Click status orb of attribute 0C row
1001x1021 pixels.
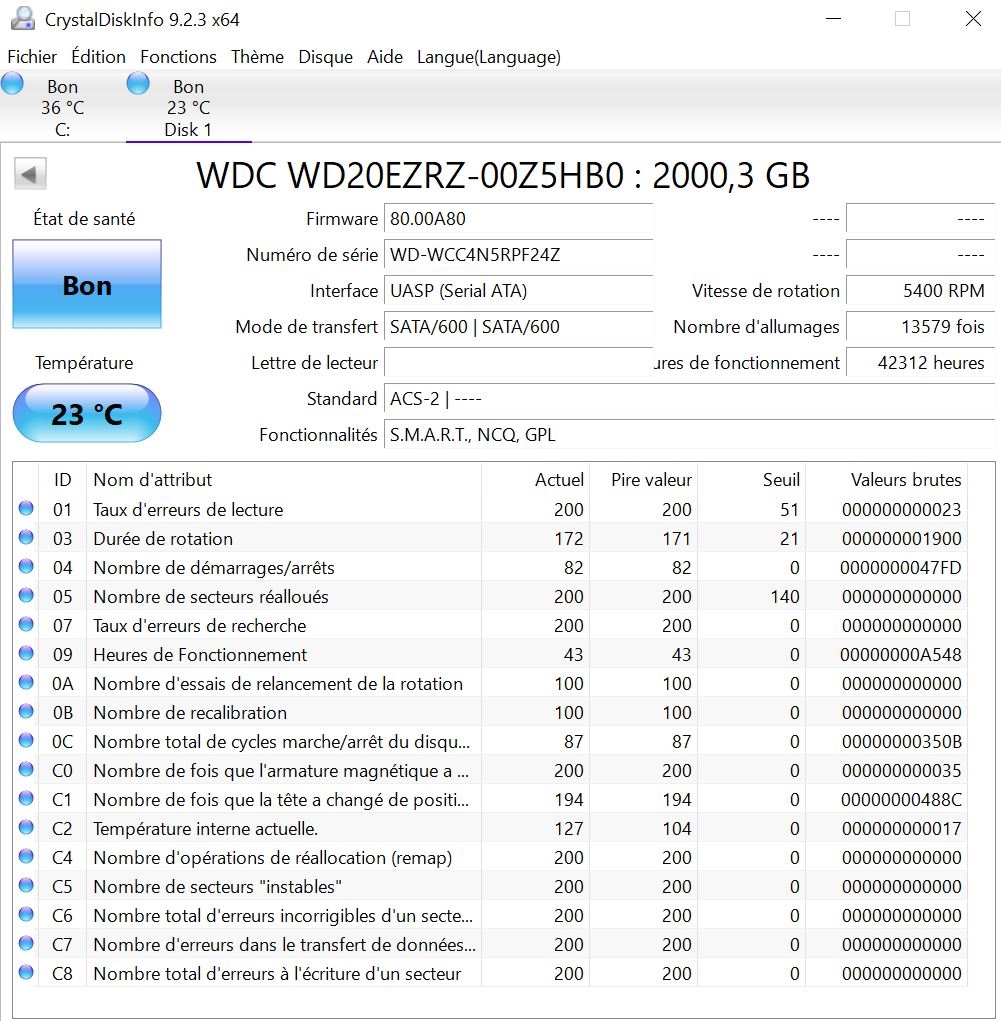coord(26,740)
